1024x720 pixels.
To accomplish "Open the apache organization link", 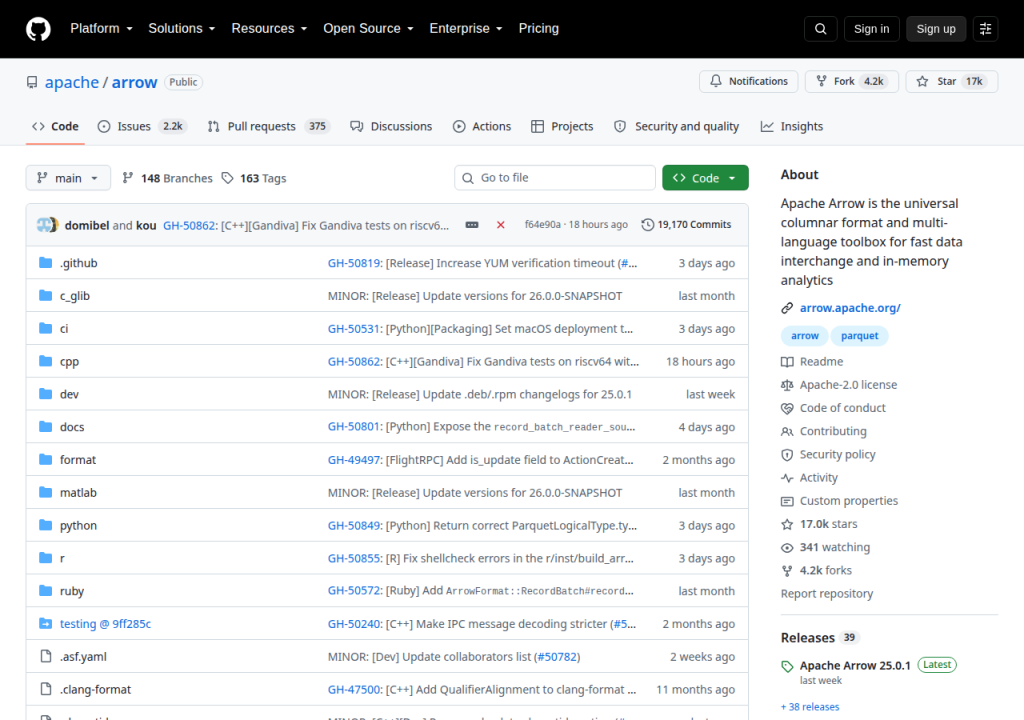I will tap(72, 82).
